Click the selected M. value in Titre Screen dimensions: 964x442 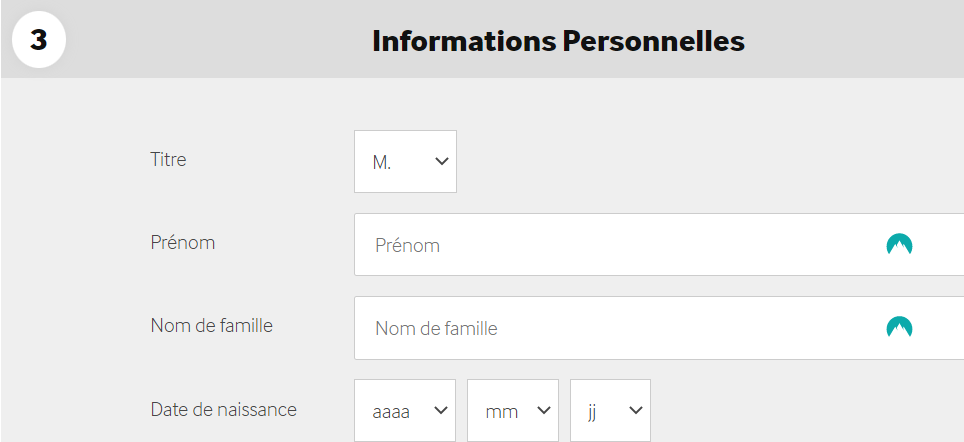pyautogui.click(x=382, y=163)
